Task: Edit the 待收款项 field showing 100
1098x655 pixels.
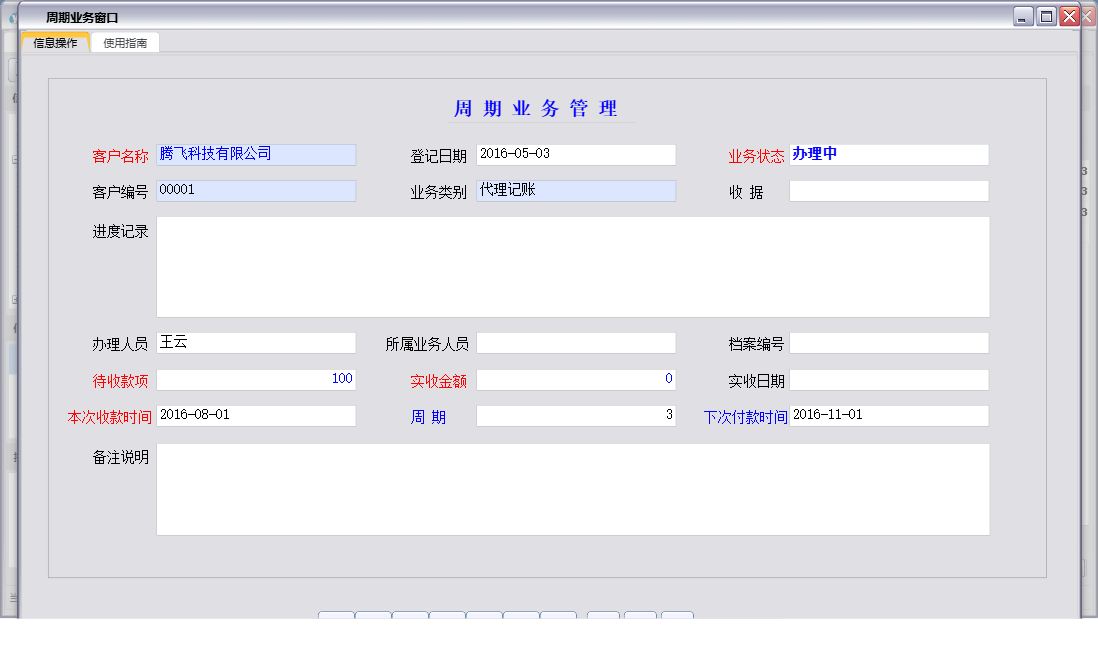Action: tap(256, 379)
